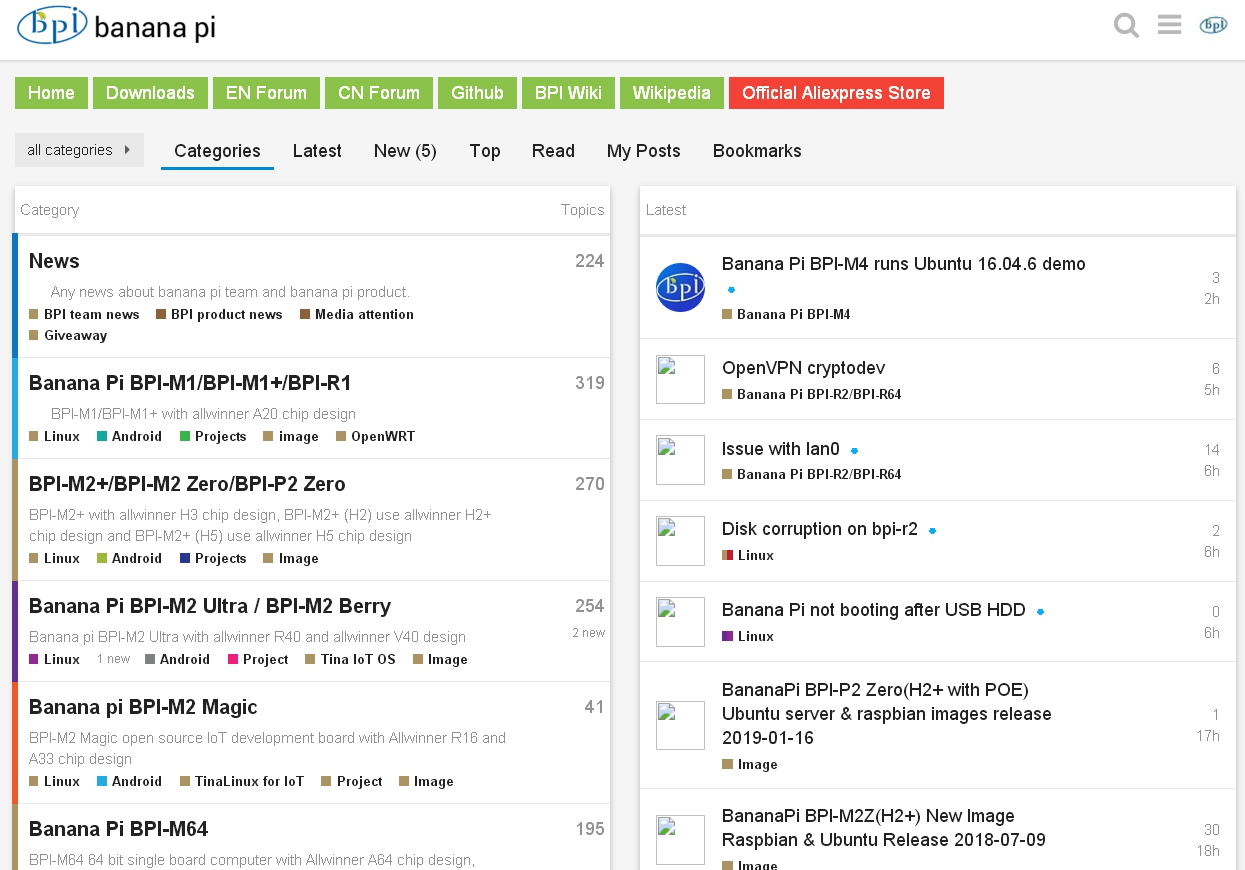Open the Giveaway subcategory

click(x=68, y=335)
